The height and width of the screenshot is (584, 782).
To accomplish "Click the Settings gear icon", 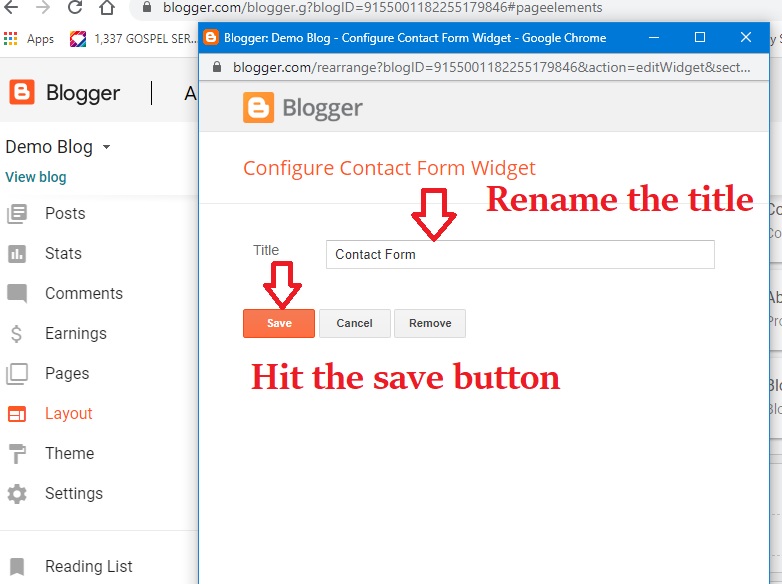I will [x=17, y=494].
